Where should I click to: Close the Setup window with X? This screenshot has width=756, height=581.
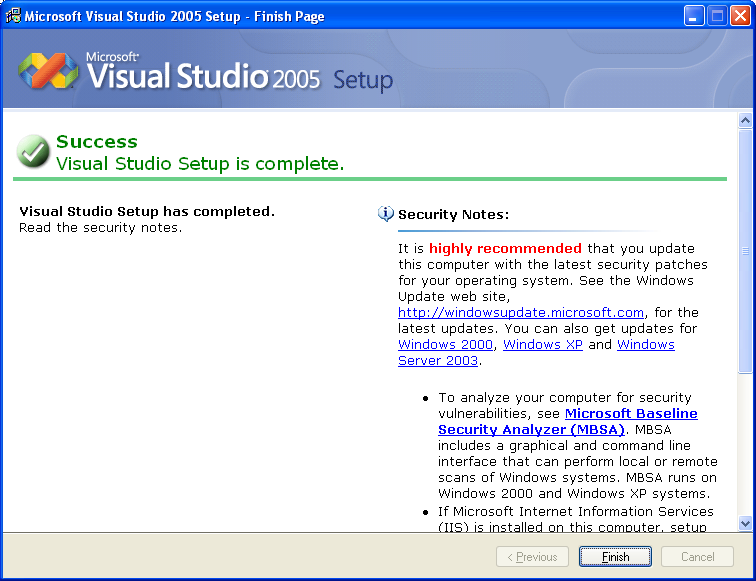(740, 16)
